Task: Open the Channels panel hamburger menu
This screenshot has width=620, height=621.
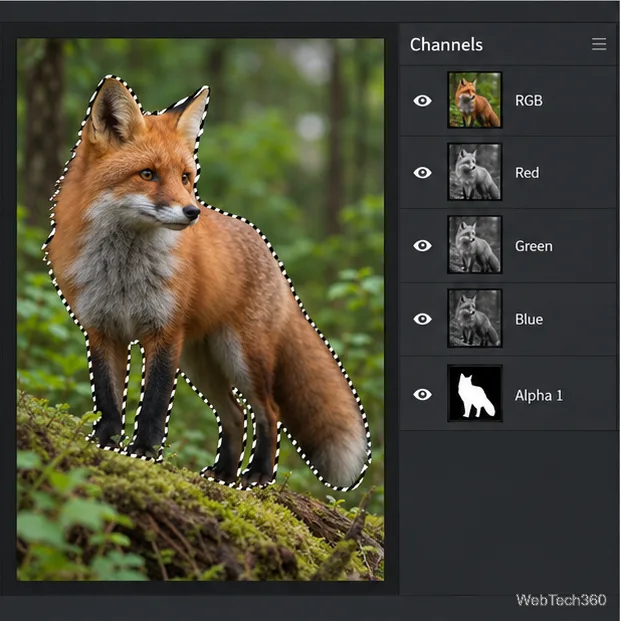Action: click(x=599, y=44)
